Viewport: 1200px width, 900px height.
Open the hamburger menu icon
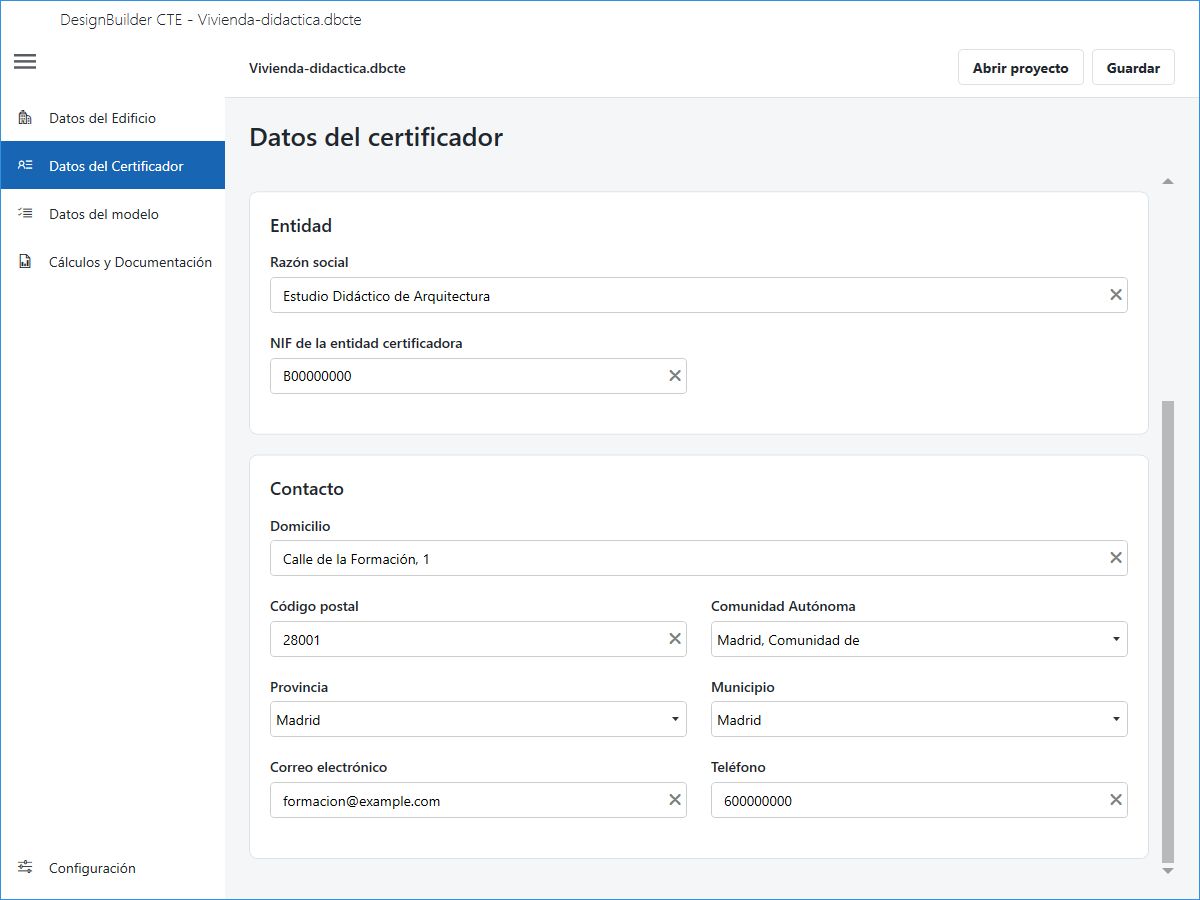pos(25,62)
